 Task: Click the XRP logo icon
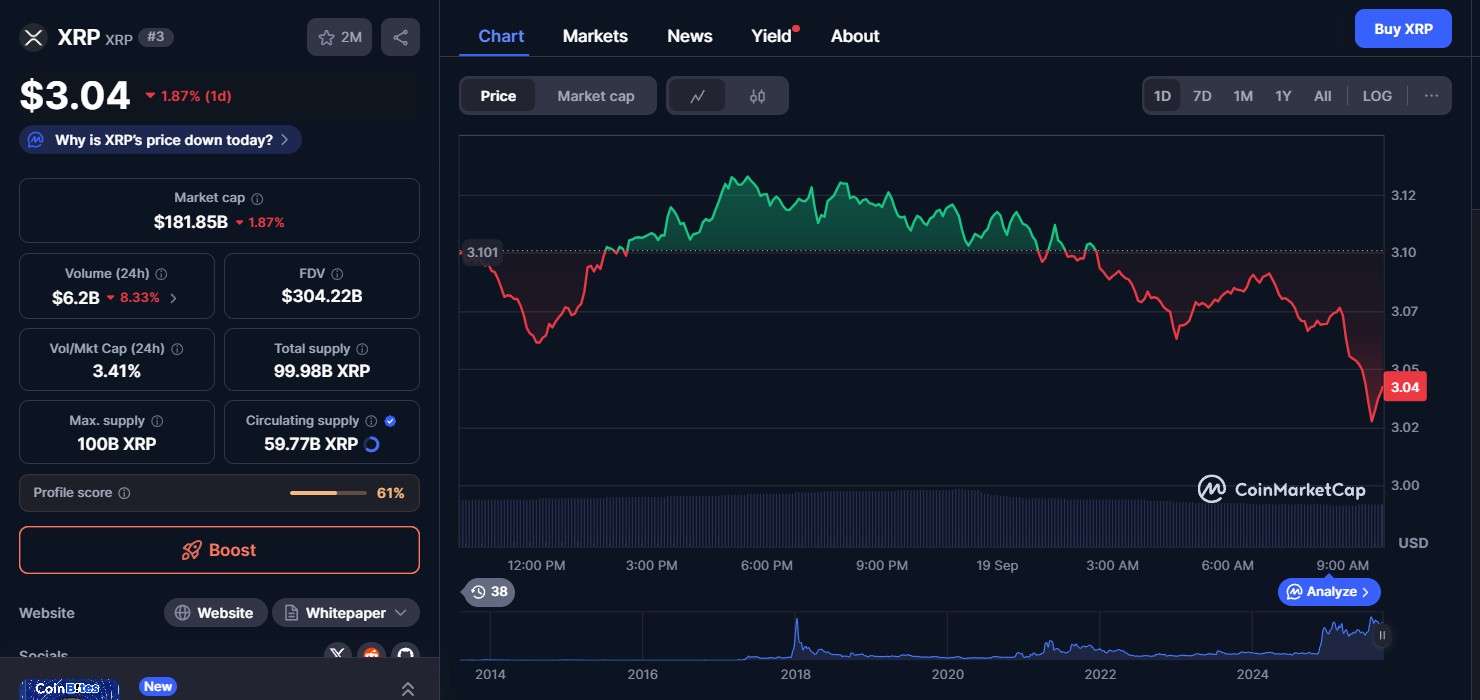pos(34,38)
